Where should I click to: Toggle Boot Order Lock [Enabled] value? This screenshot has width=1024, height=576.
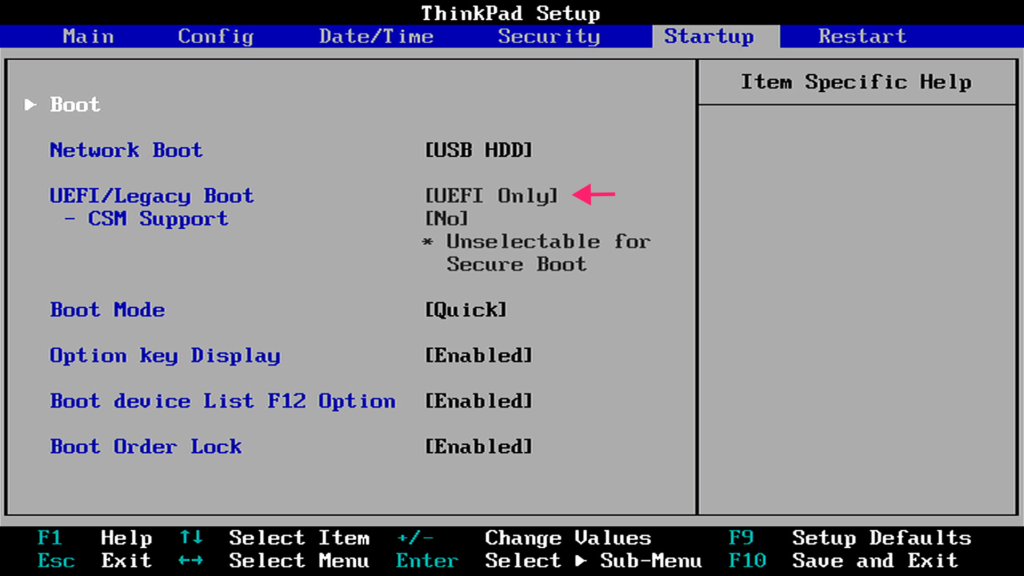pos(479,447)
